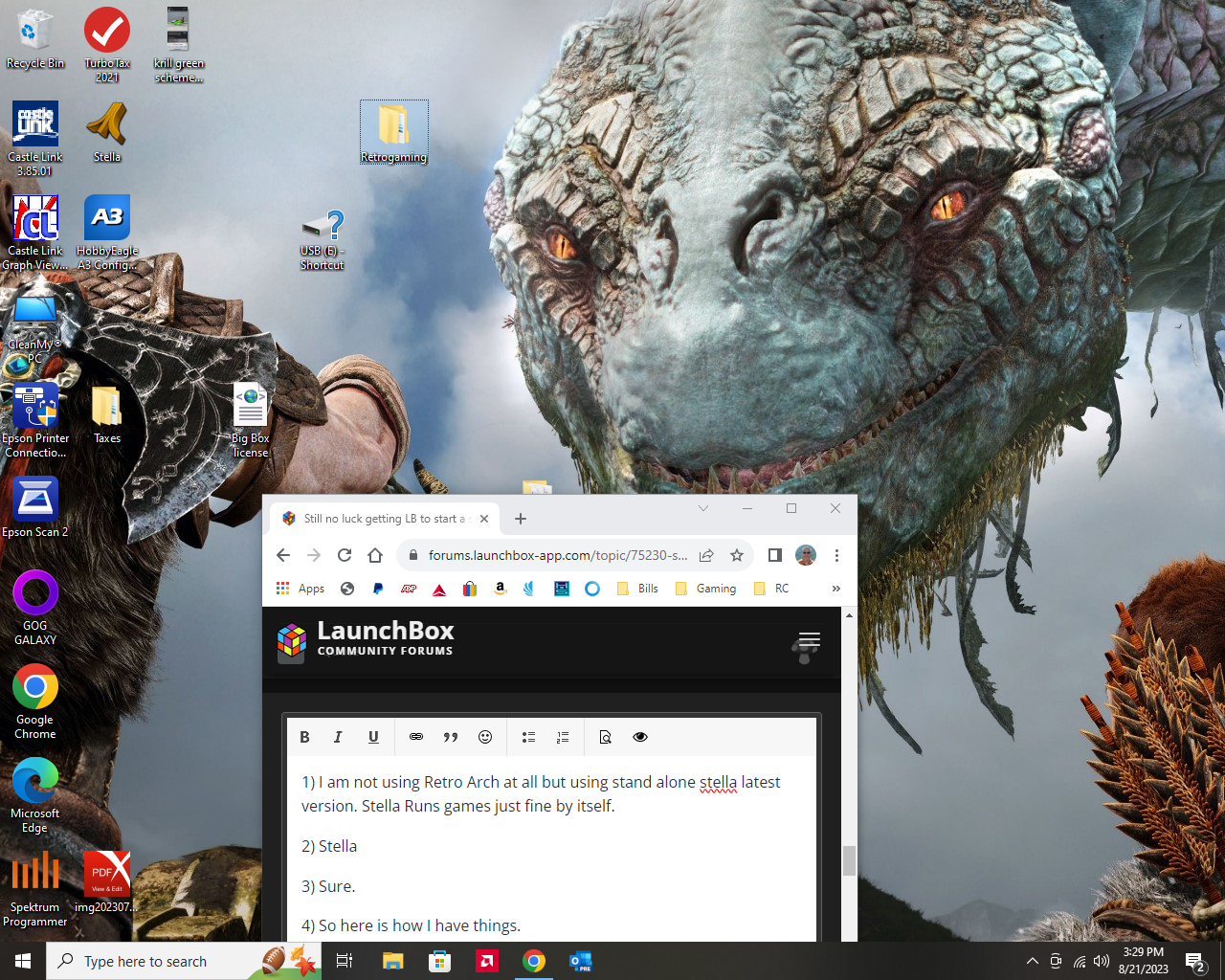
Task: Select the Epson Scan 2 desktop icon
Action: point(35,507)
